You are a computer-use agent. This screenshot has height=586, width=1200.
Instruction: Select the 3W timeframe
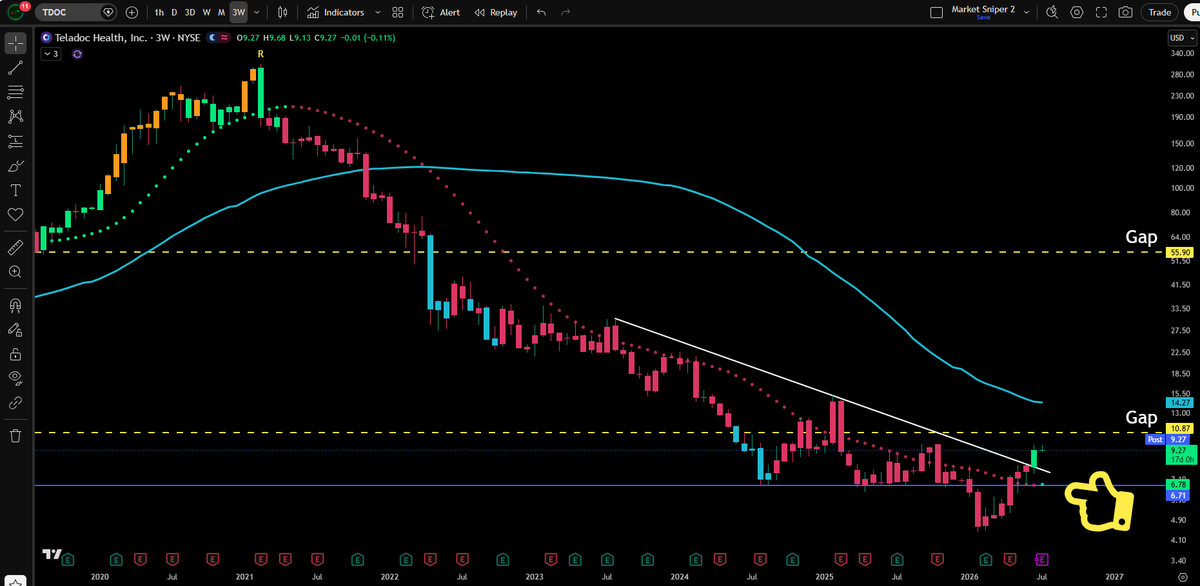pos(238,12)
